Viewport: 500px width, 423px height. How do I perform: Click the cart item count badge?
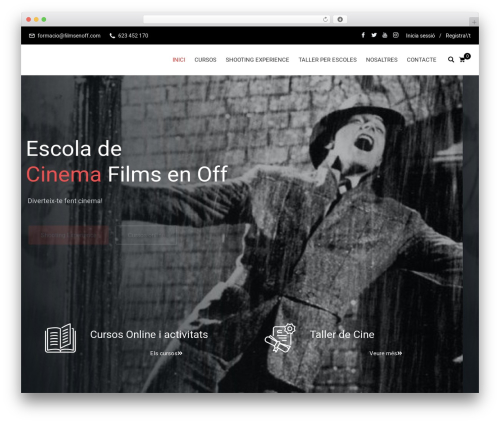point(467,56)
